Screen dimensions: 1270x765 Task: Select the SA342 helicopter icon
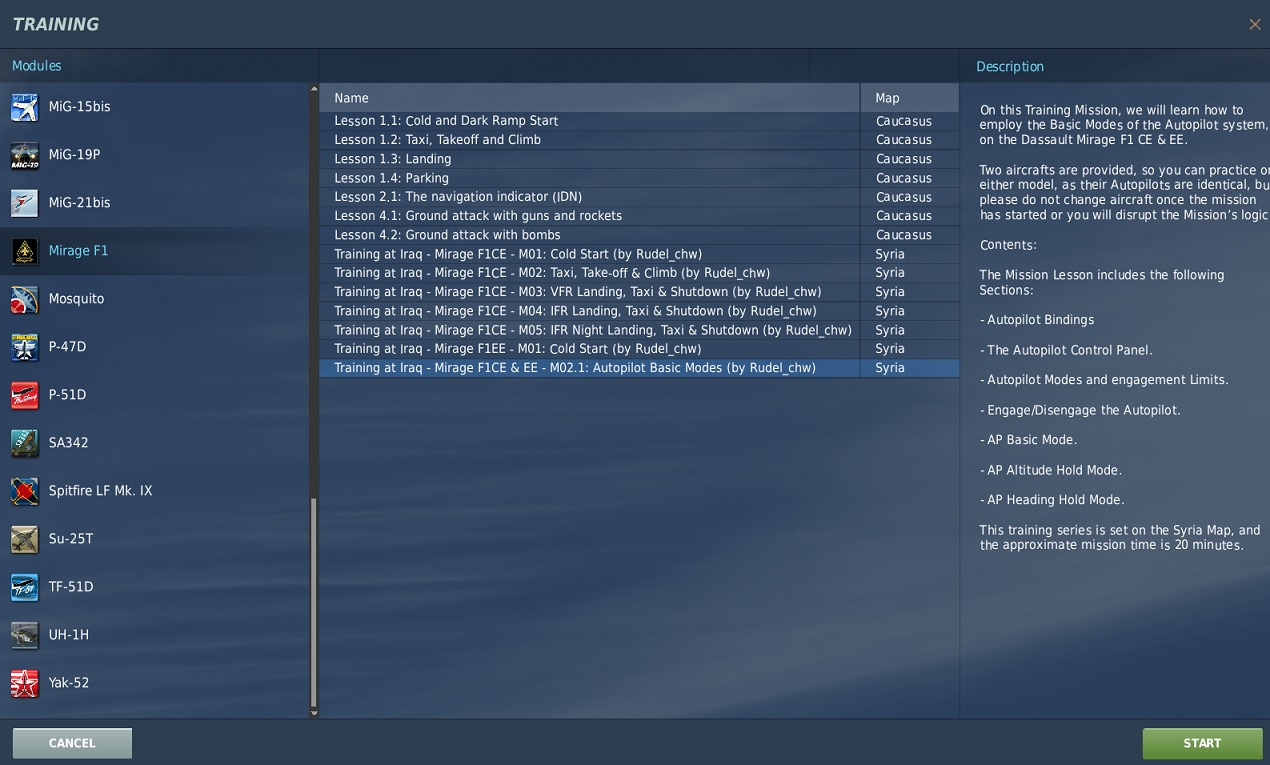[x=25, y=443]
